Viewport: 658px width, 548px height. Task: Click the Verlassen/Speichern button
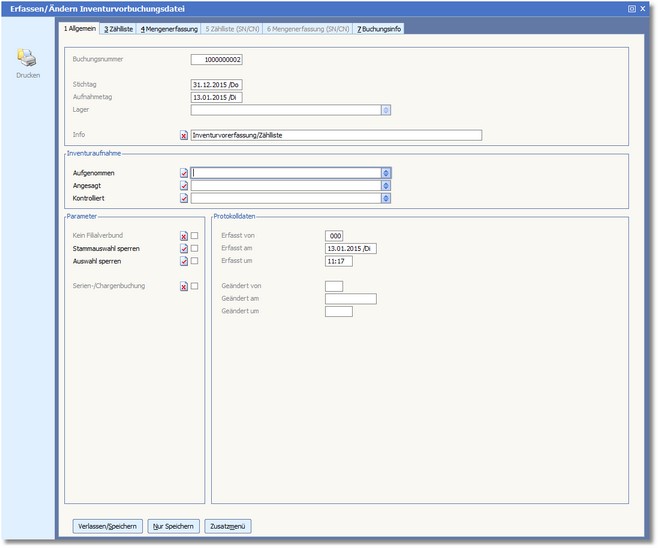click(107, 526)
